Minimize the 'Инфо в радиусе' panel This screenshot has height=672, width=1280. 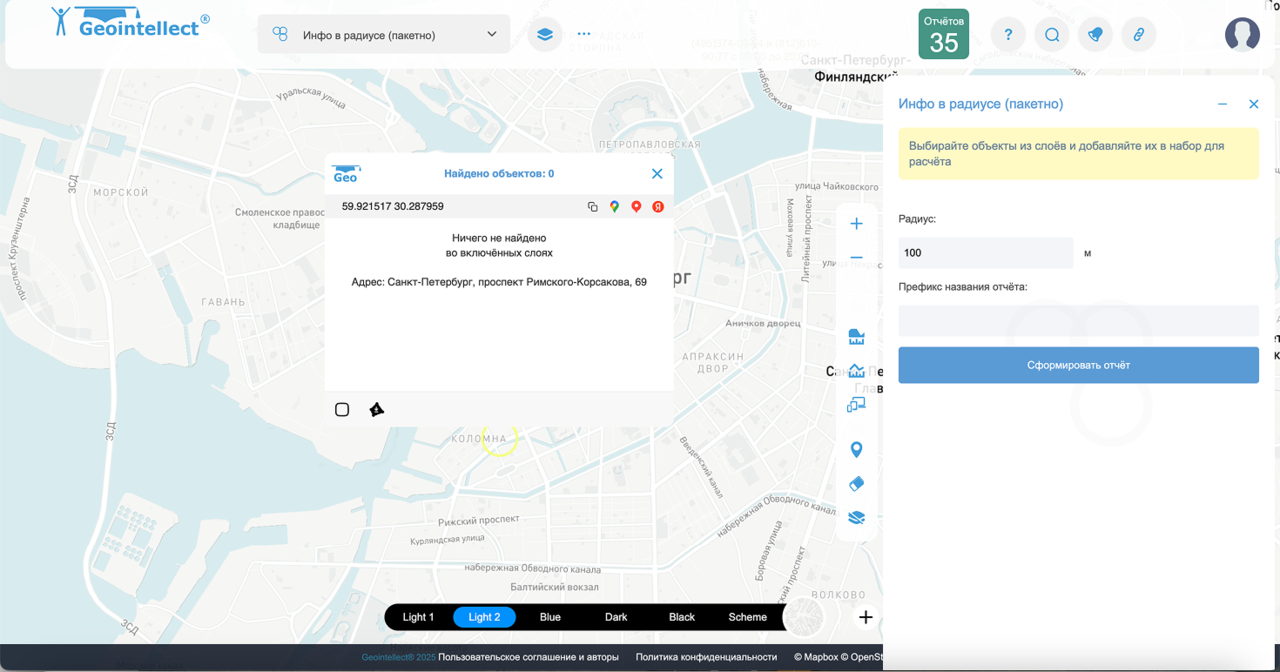tap(1222, 104)
